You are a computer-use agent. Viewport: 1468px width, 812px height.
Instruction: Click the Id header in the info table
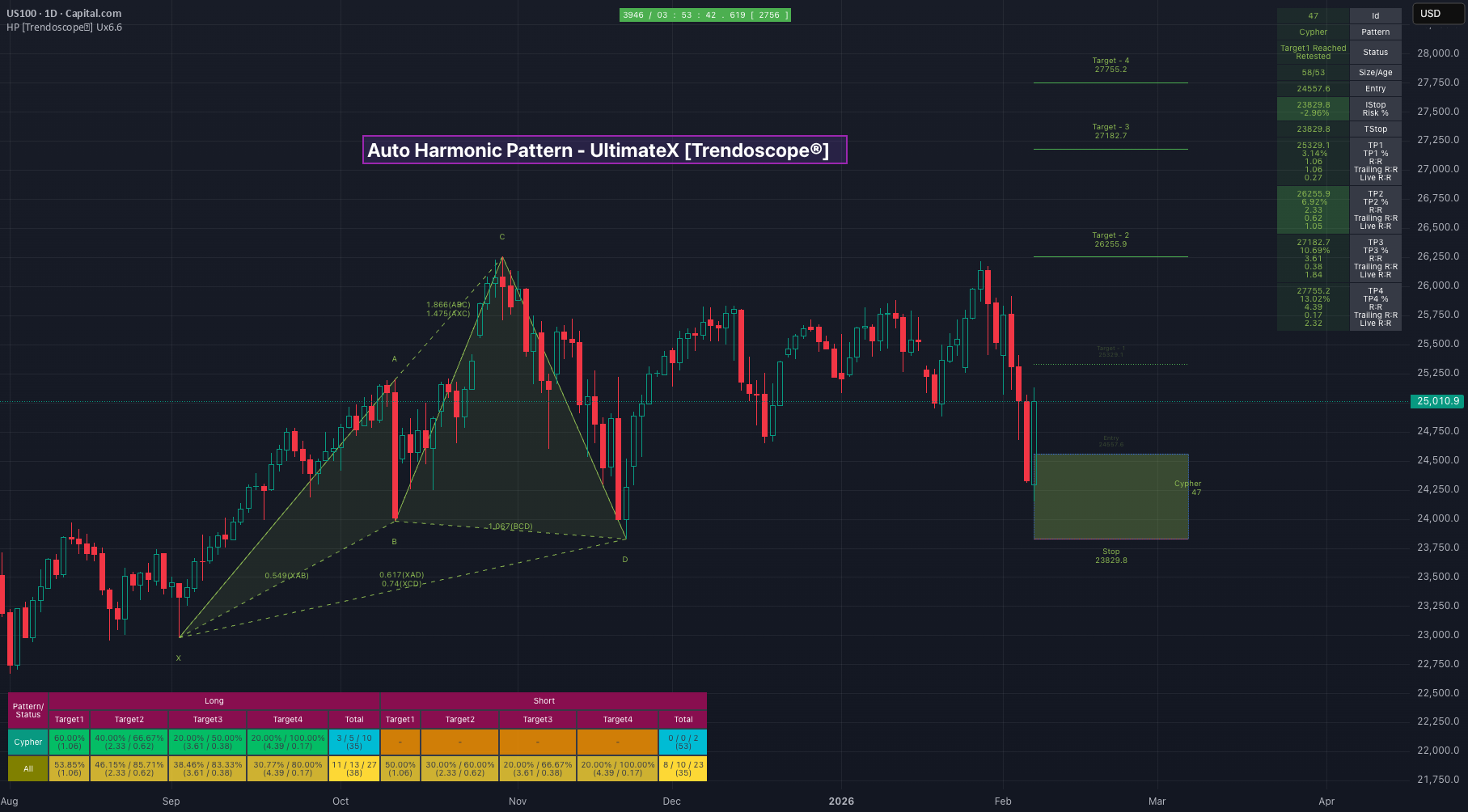[x=1375, y=16]
